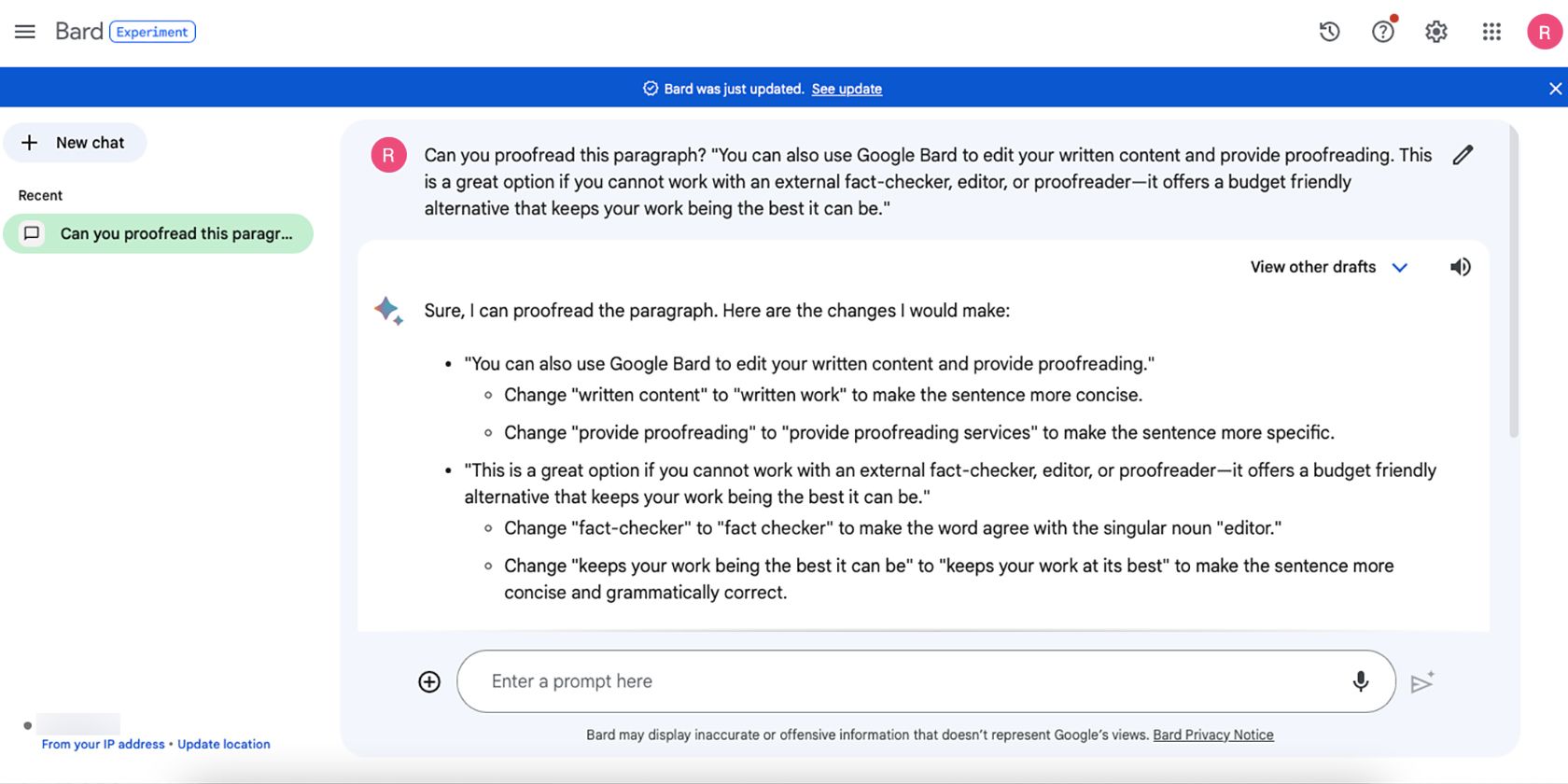The width and height of the screenshot is (1568, 784).
Task: Click the conversation's vertical scrollbar
Action: coord(1514,280)
